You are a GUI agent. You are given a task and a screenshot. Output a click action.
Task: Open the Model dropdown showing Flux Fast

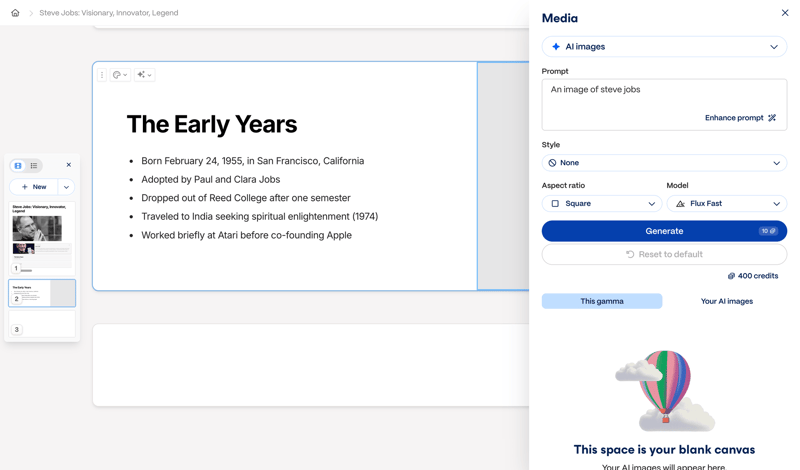pyautogui.click(x=727, y=204)
